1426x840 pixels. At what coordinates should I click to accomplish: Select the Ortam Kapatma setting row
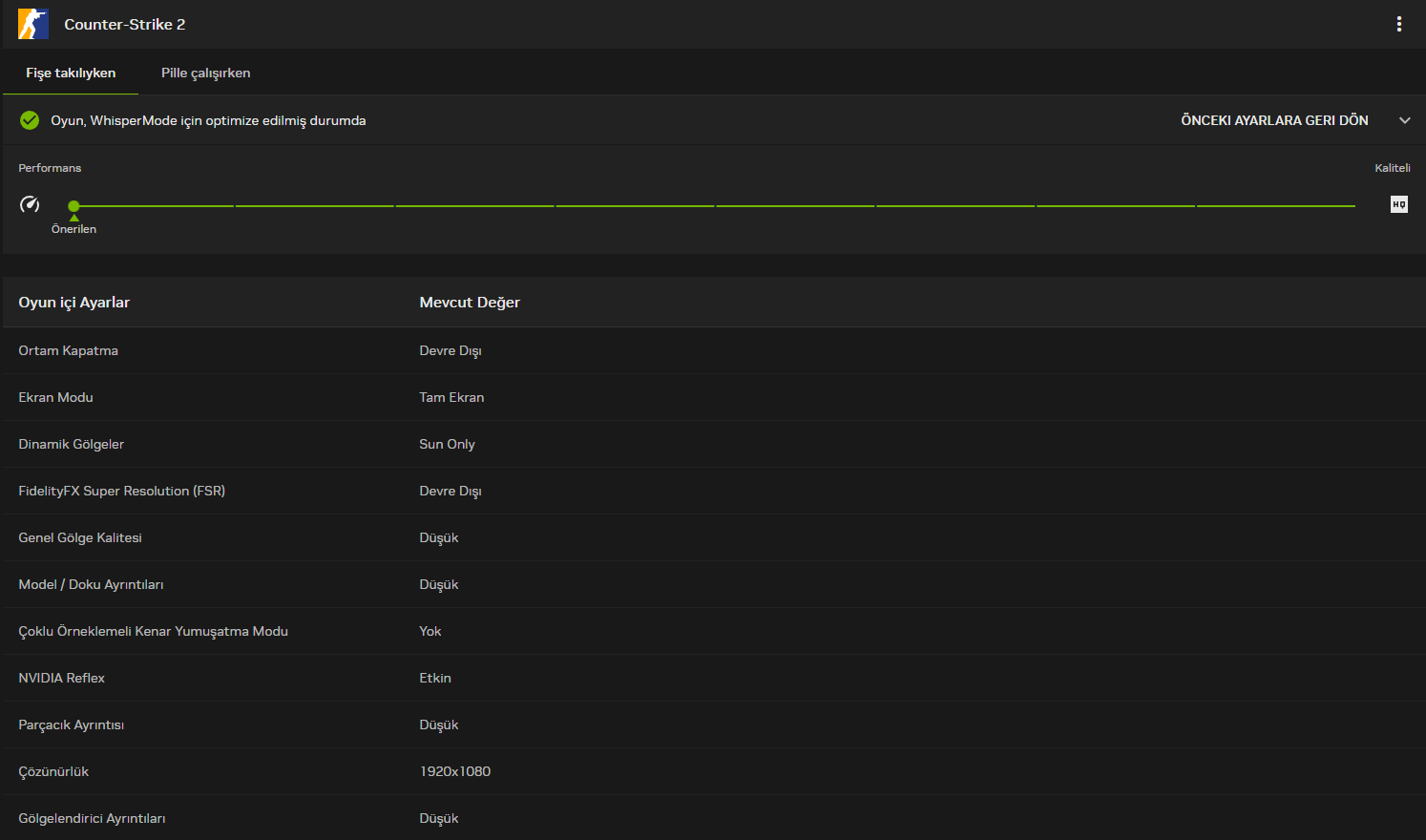click(714, 350)
